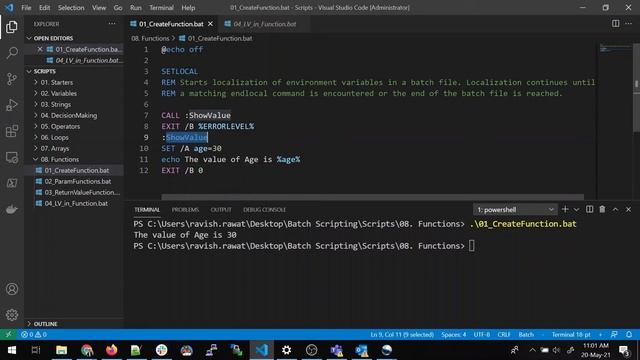This screenshot has height=360, width=640.
Task: Click Spaces: 4 indentation setting
Action: [x=453, y=335]
